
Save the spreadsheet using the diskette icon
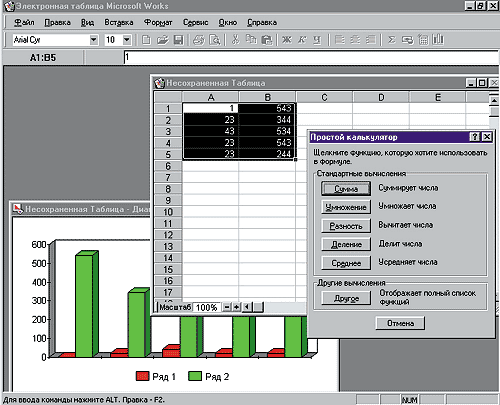pyautogui.click(x=179, y=40)
